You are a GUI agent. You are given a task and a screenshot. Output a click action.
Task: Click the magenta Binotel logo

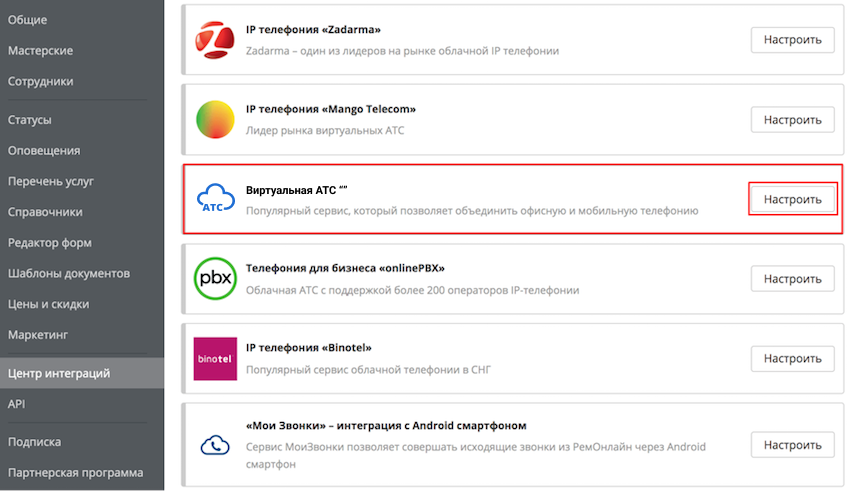(x=215, y=358)
